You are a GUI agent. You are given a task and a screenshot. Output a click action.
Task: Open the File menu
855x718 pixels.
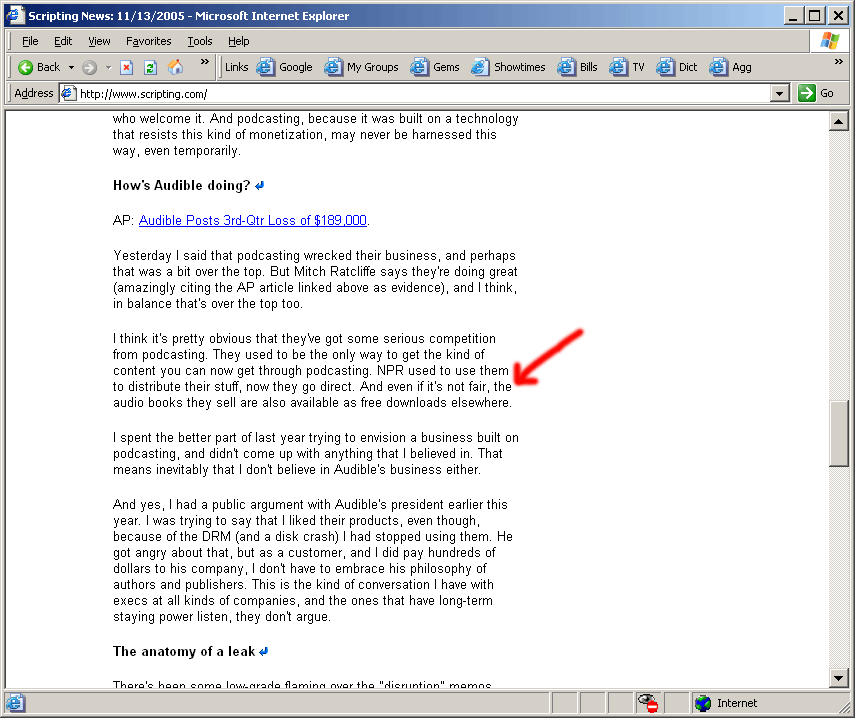click(30, 41)
